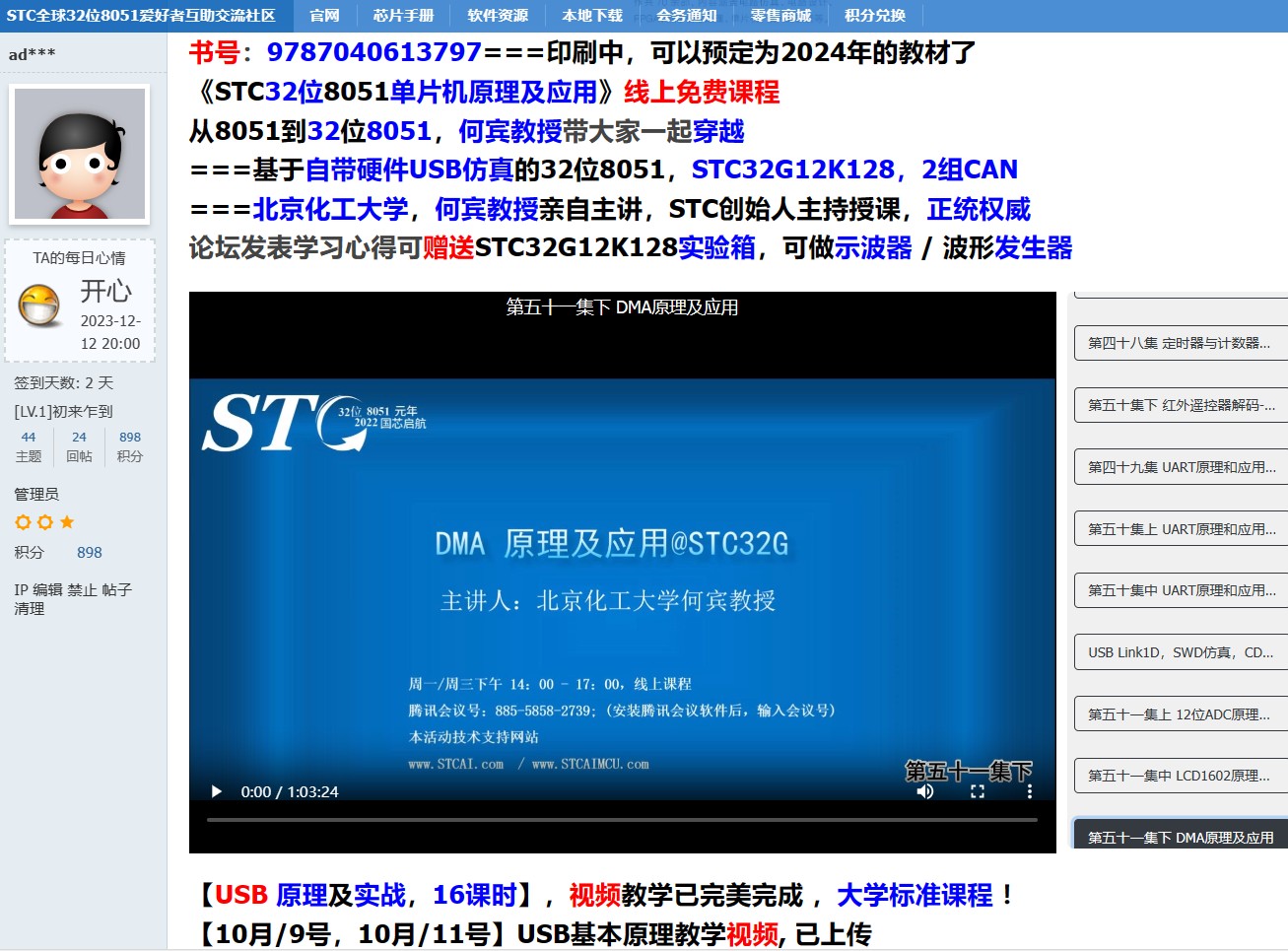Open the 会务通知 menu item
The width and height of the screenshot is (1288, 951).
687,16
